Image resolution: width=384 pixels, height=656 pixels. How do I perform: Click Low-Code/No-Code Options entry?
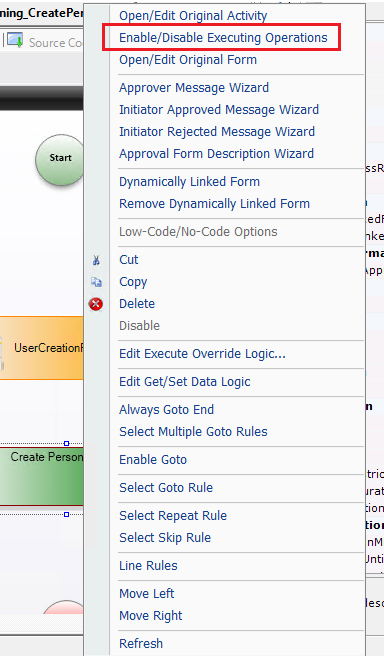pos(198,232)
